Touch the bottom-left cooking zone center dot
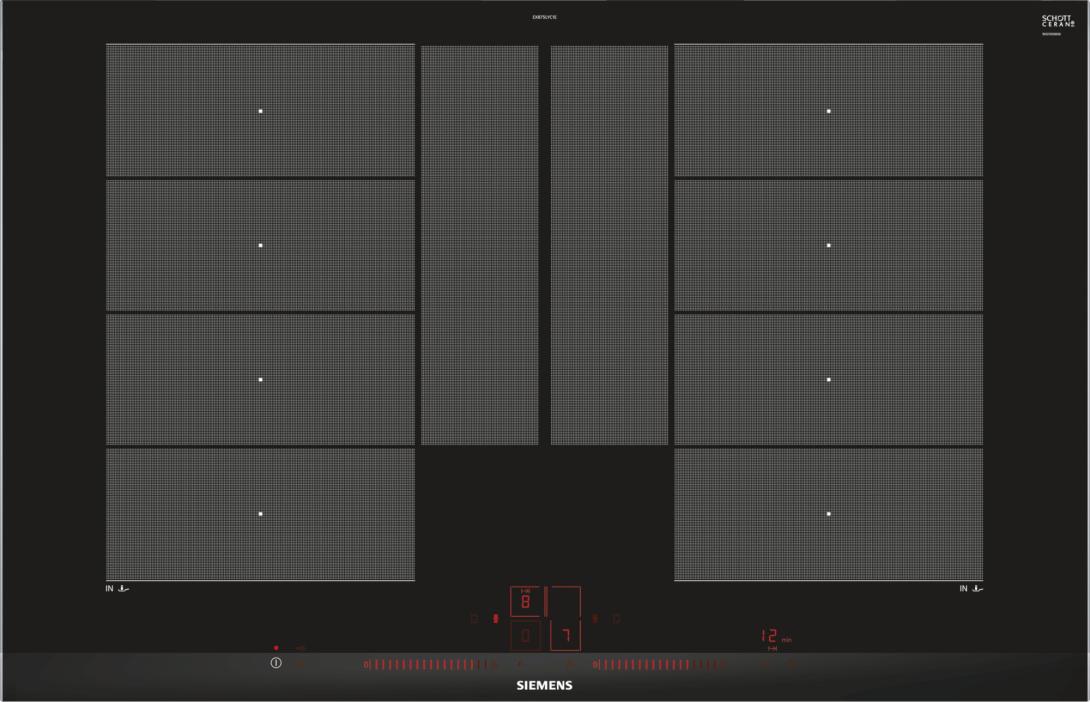The image size is (1090, 702). point(260,514)
